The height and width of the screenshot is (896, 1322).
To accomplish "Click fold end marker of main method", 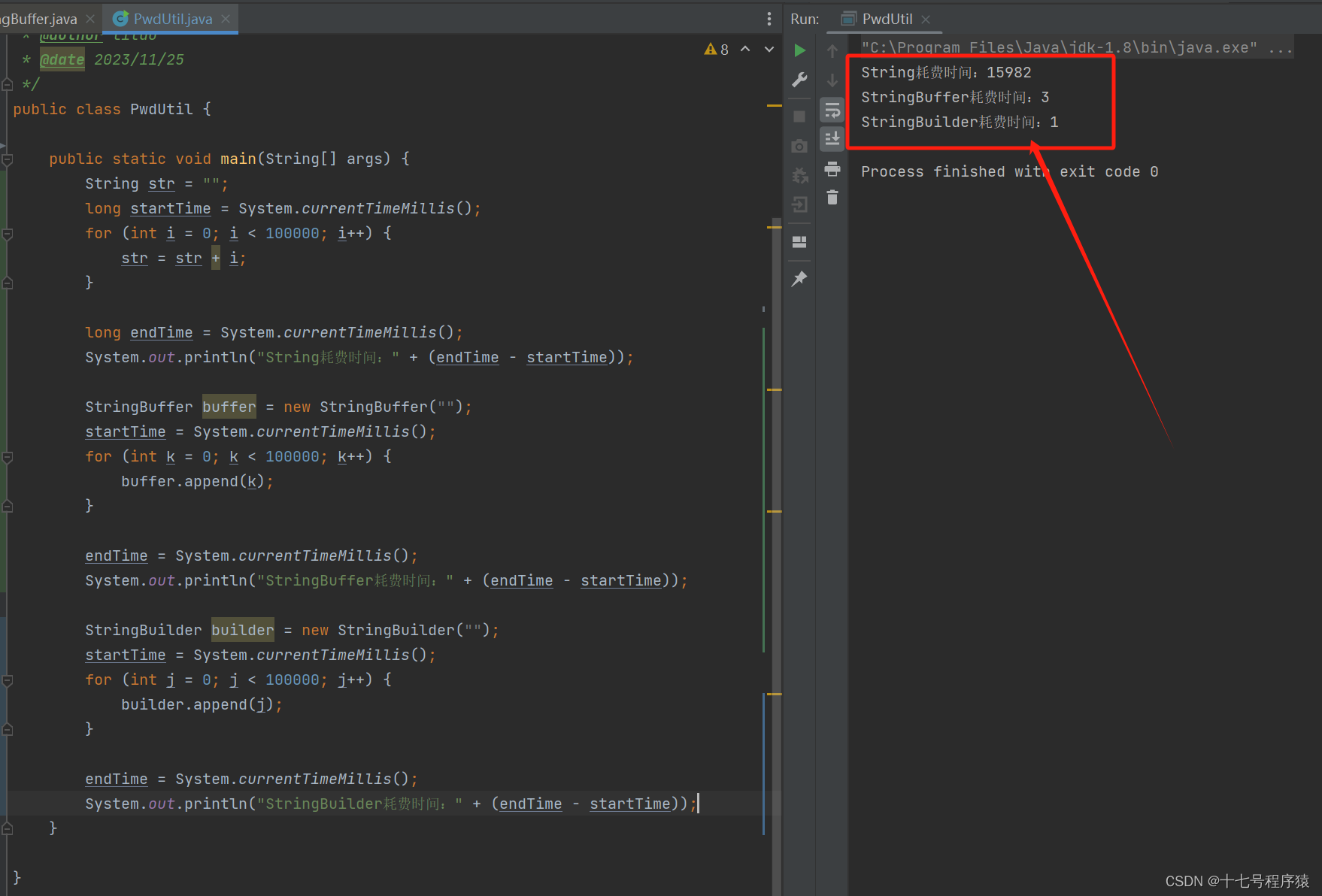I will (x=8, y=828).
